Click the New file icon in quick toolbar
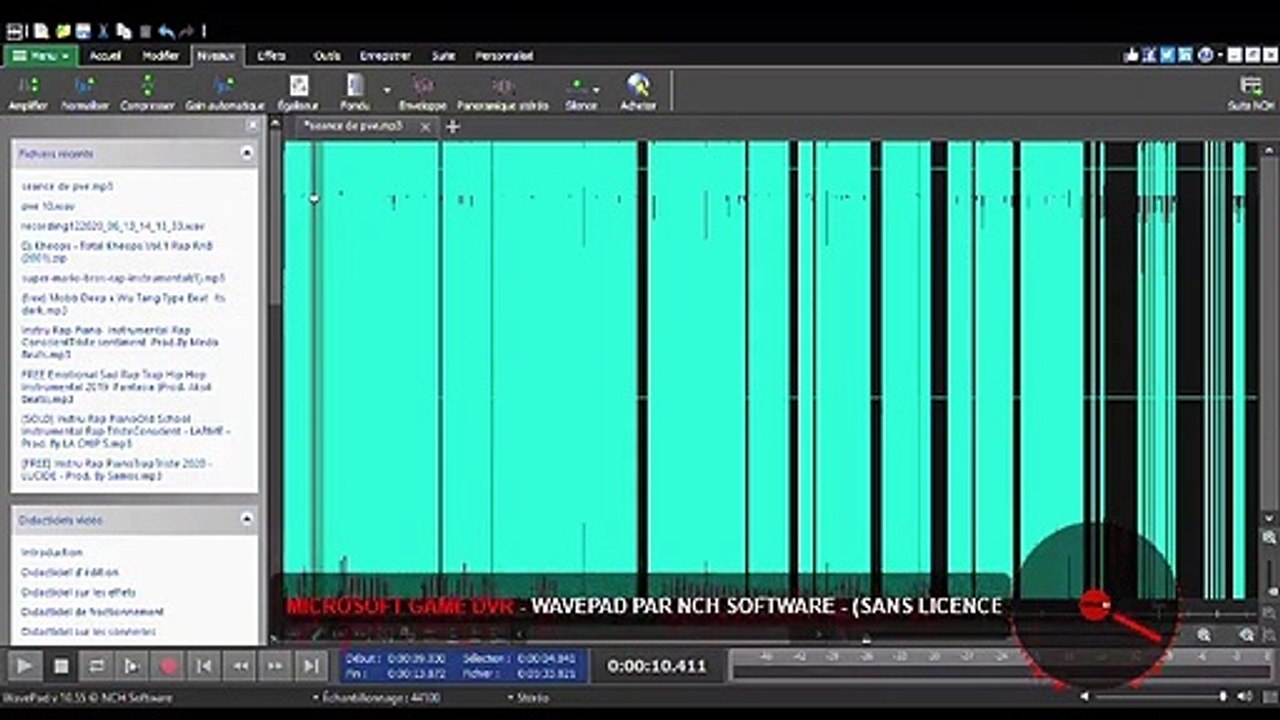Image resolution: width=1280 pixels, height=720 pixels. coord(41,31)
